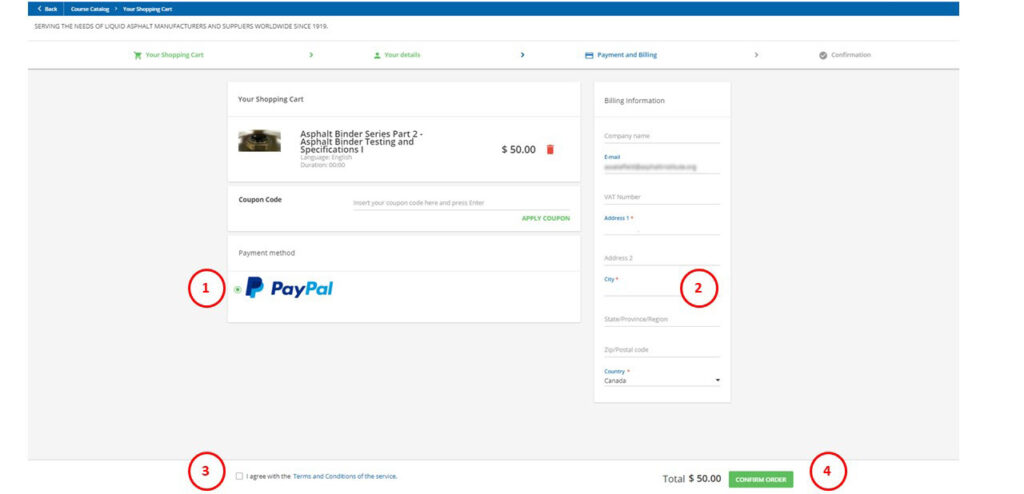Click the Address 2 field
The width and height of the screenshot is (1024, 494).
click(x=662, y=258)
